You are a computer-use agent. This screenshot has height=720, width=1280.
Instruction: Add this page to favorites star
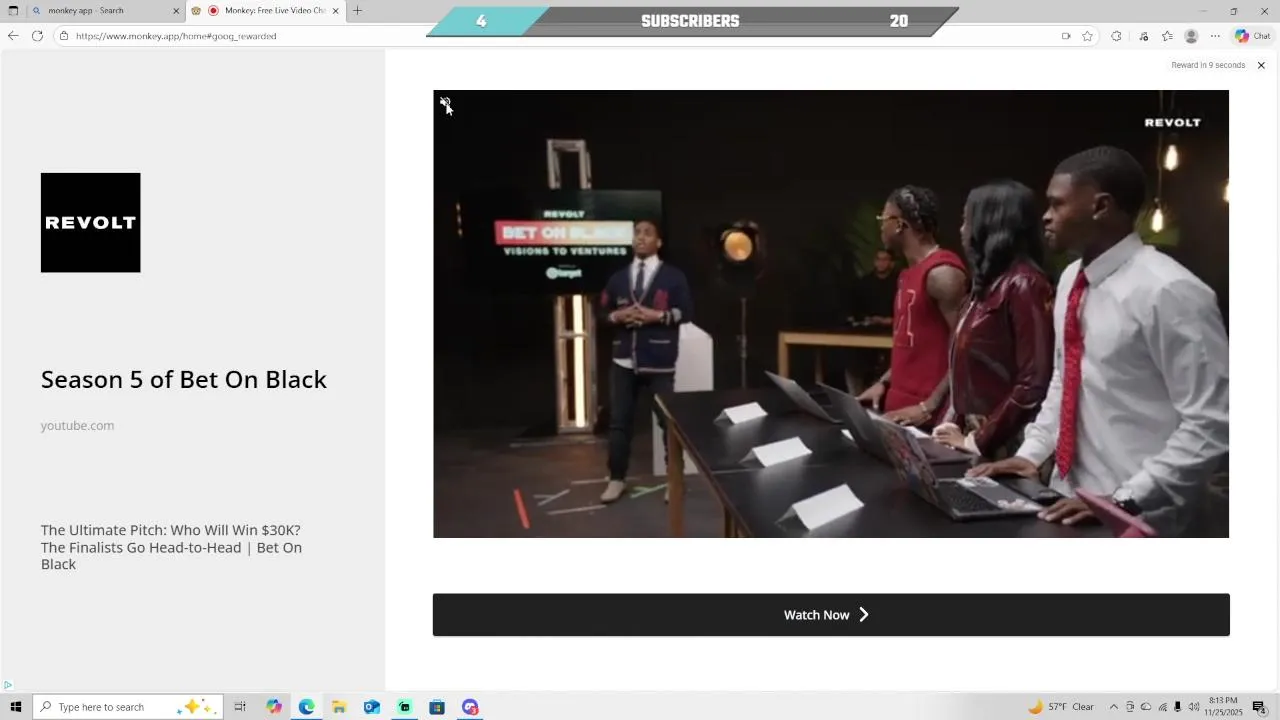click(x=1088, y=36)
